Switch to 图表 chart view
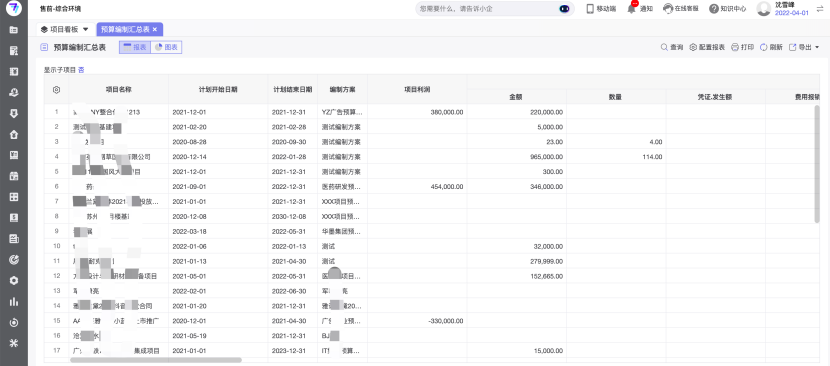Image resolution: width=830 pixels, height=366 pixels. click(x=166, y=47)
